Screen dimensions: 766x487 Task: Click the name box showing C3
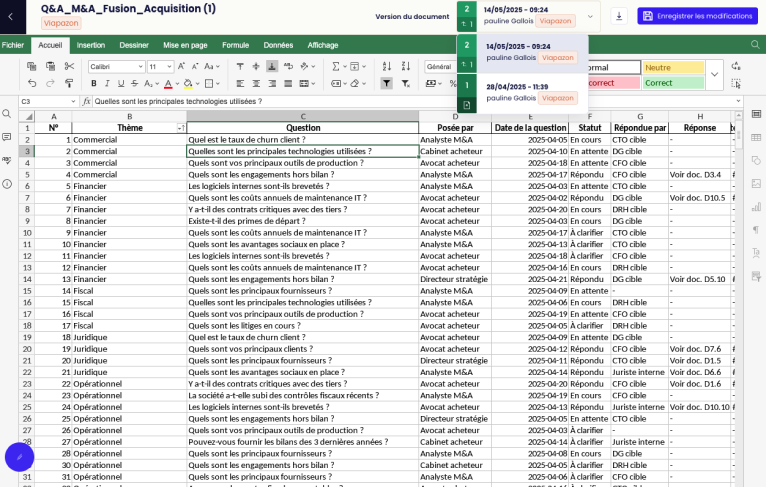point(48,101)
